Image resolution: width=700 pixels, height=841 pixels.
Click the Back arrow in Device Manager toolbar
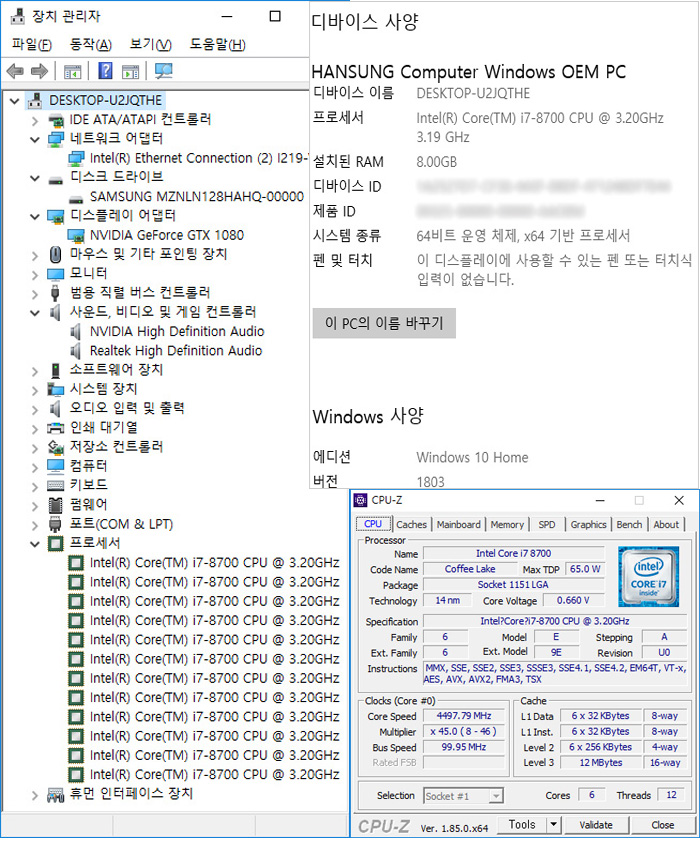pos(15,71)
